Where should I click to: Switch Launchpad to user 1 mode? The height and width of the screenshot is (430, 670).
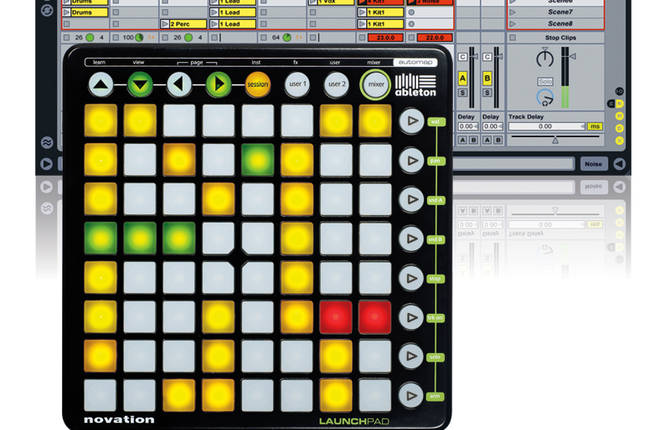click(297, 84)
